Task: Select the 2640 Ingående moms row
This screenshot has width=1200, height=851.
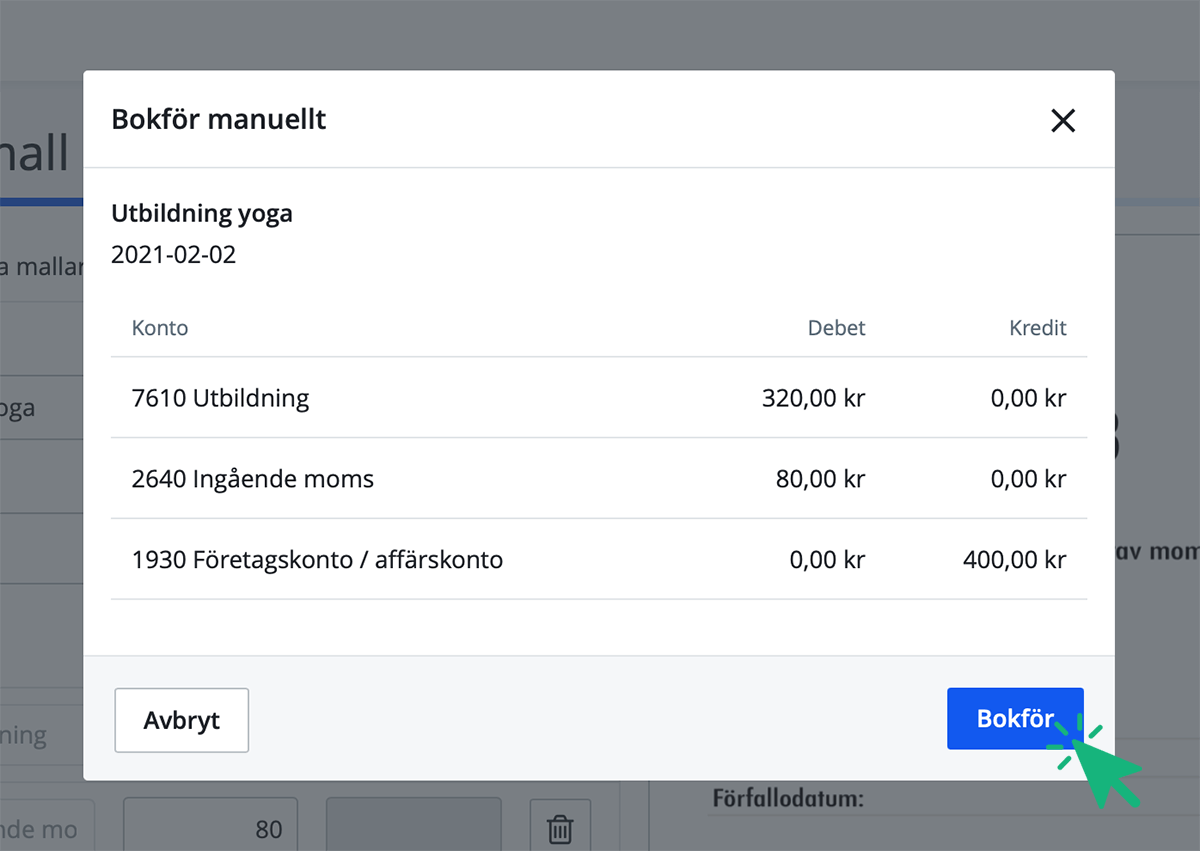Action: click(253, 478)
